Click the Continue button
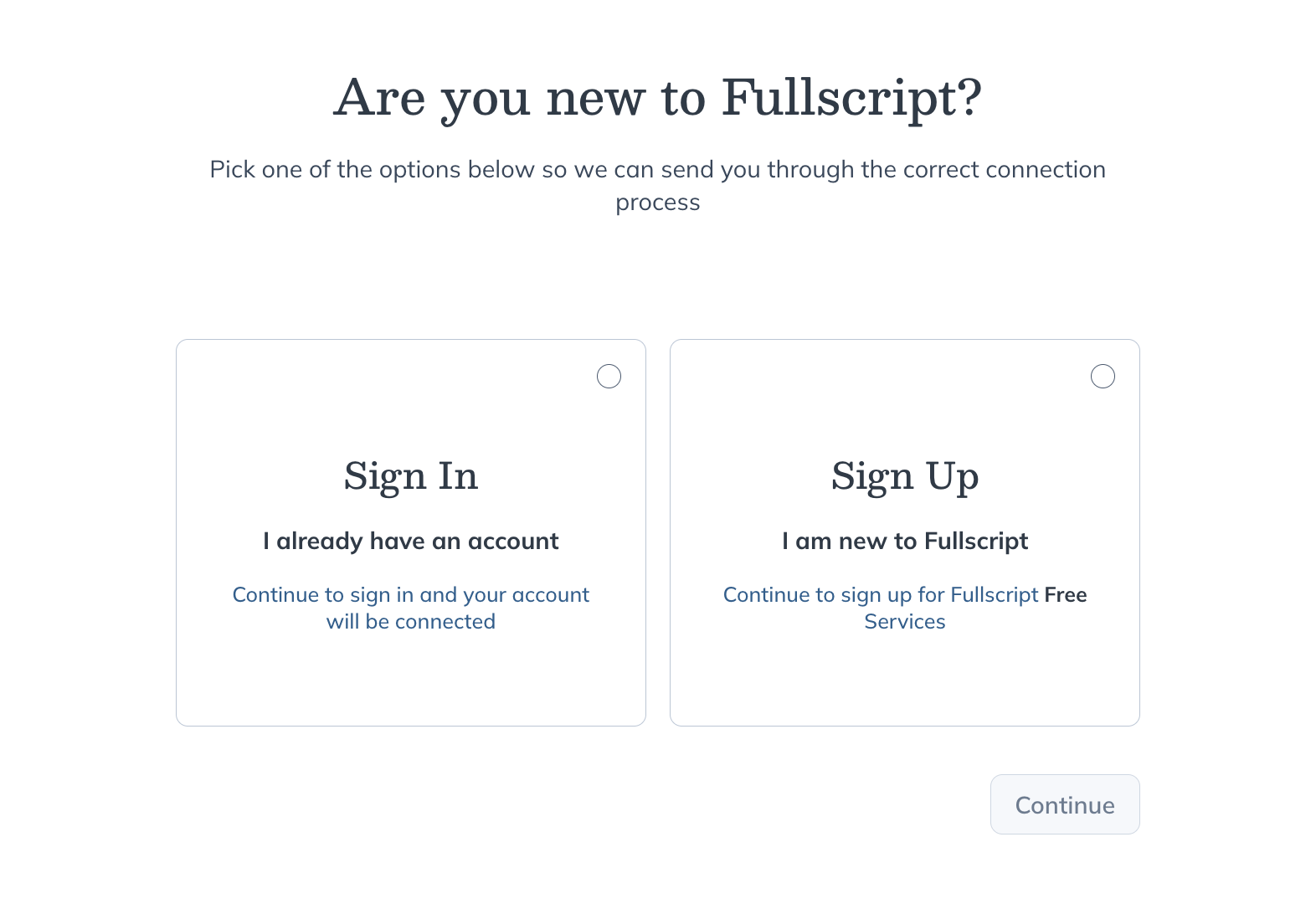 pos(1064,804)
